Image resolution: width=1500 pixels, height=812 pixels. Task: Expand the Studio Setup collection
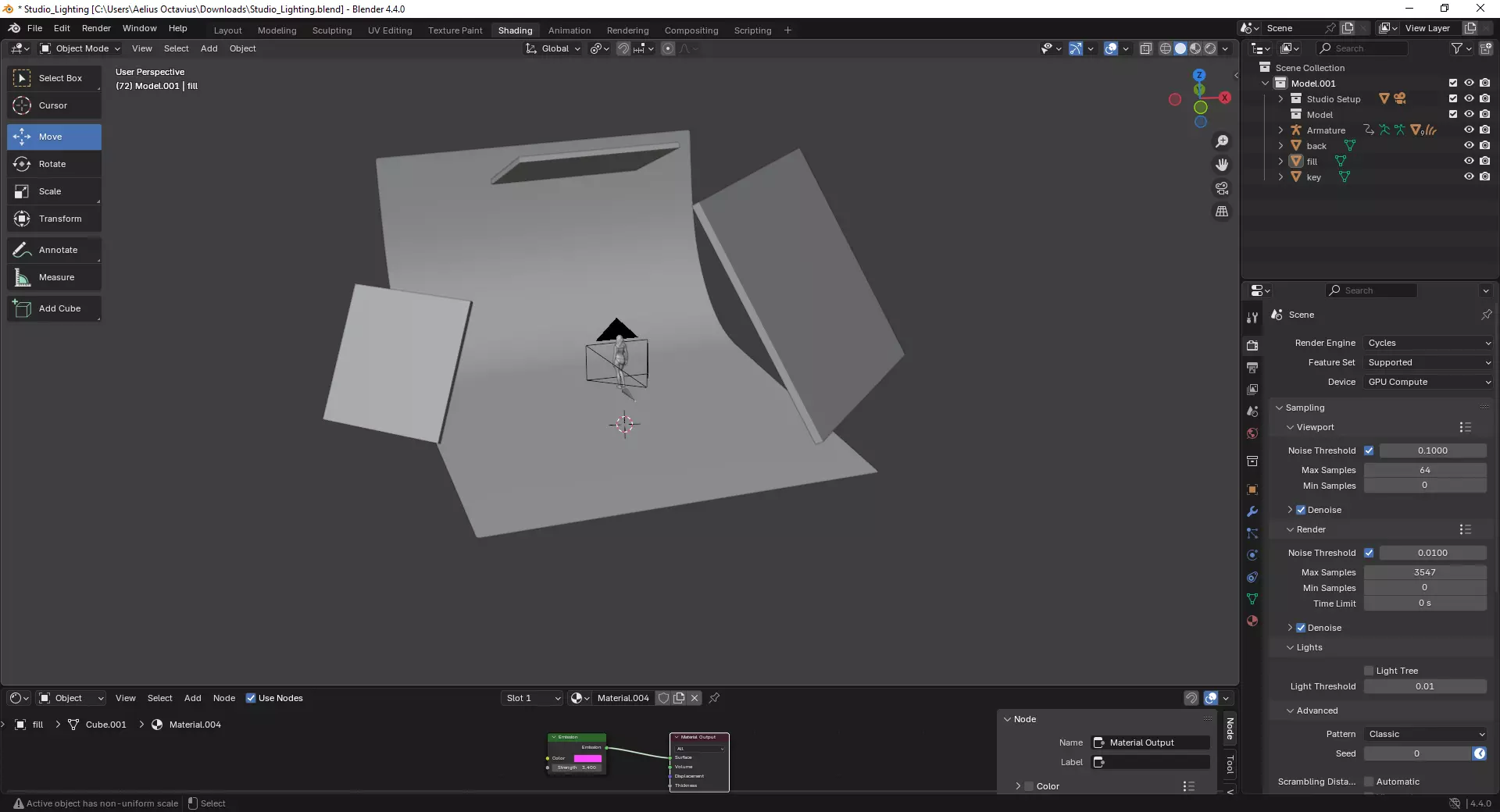[x=1280, y=99]
